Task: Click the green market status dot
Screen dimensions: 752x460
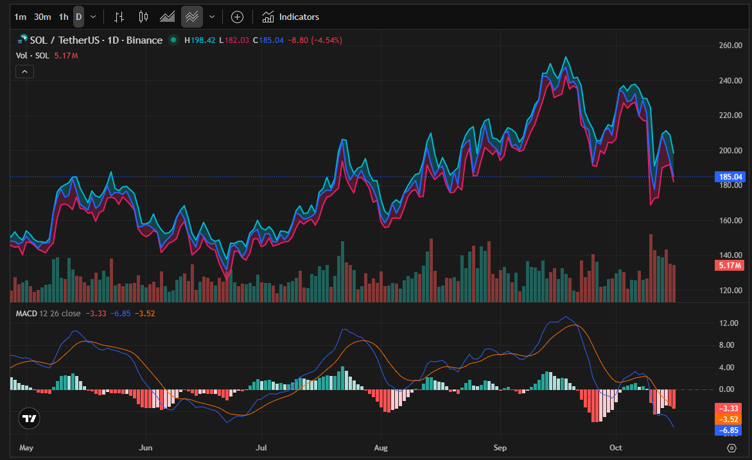Action: pos(173,40)
